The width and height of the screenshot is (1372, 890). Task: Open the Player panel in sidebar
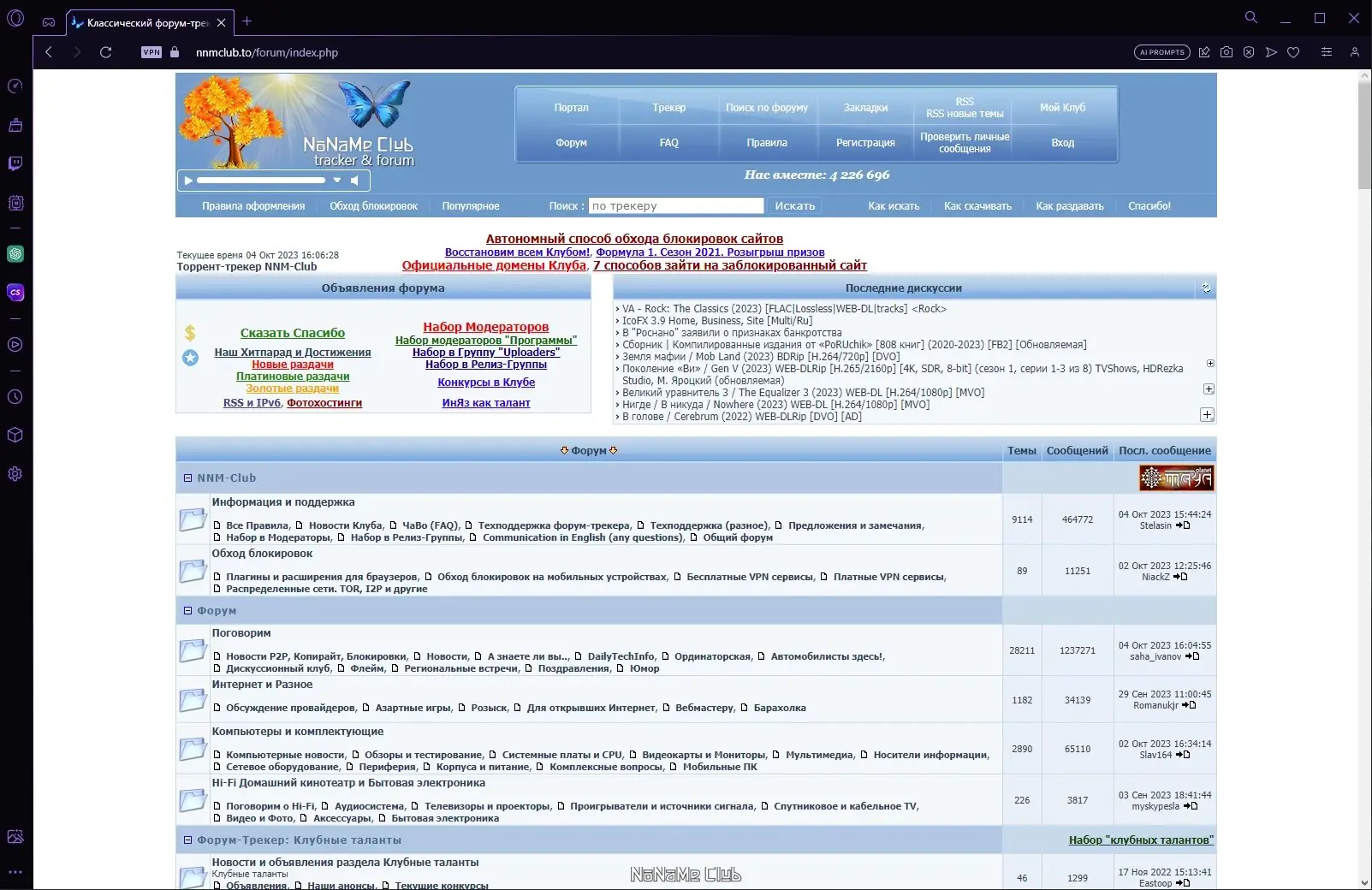(x=15, y=345)
